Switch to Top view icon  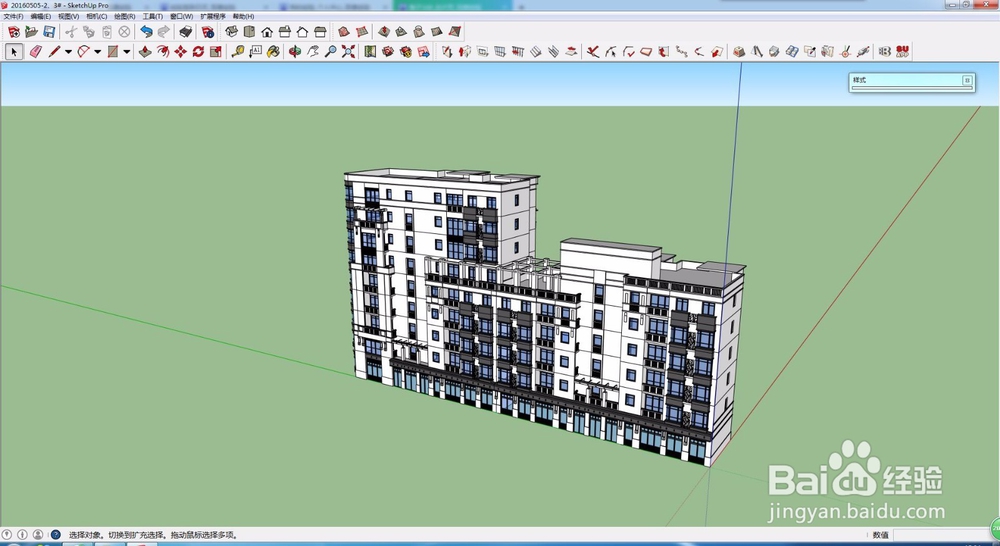tap(249, 32)
